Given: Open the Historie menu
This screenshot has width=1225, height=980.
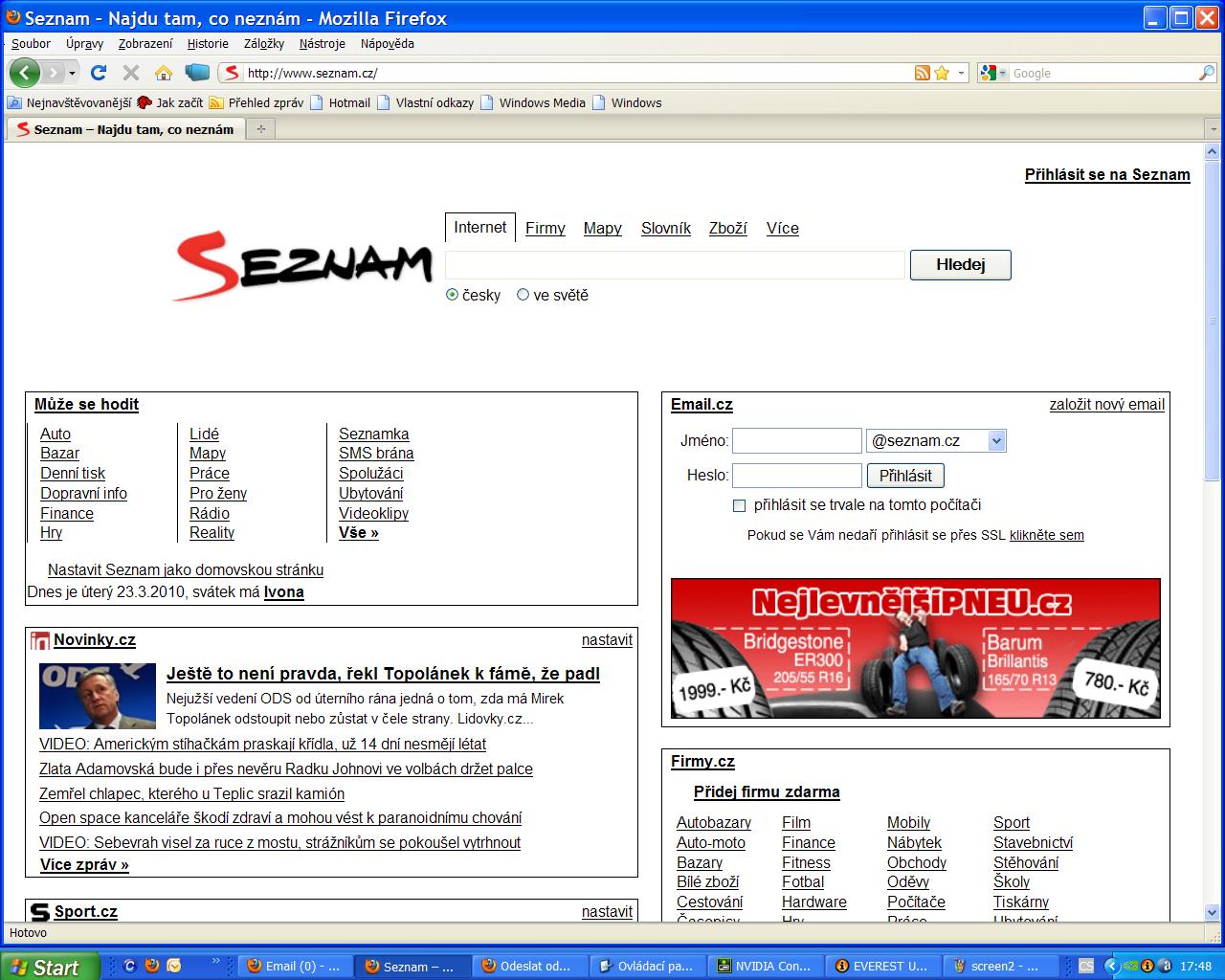Looking at the screenshot, I should (208, 43).
